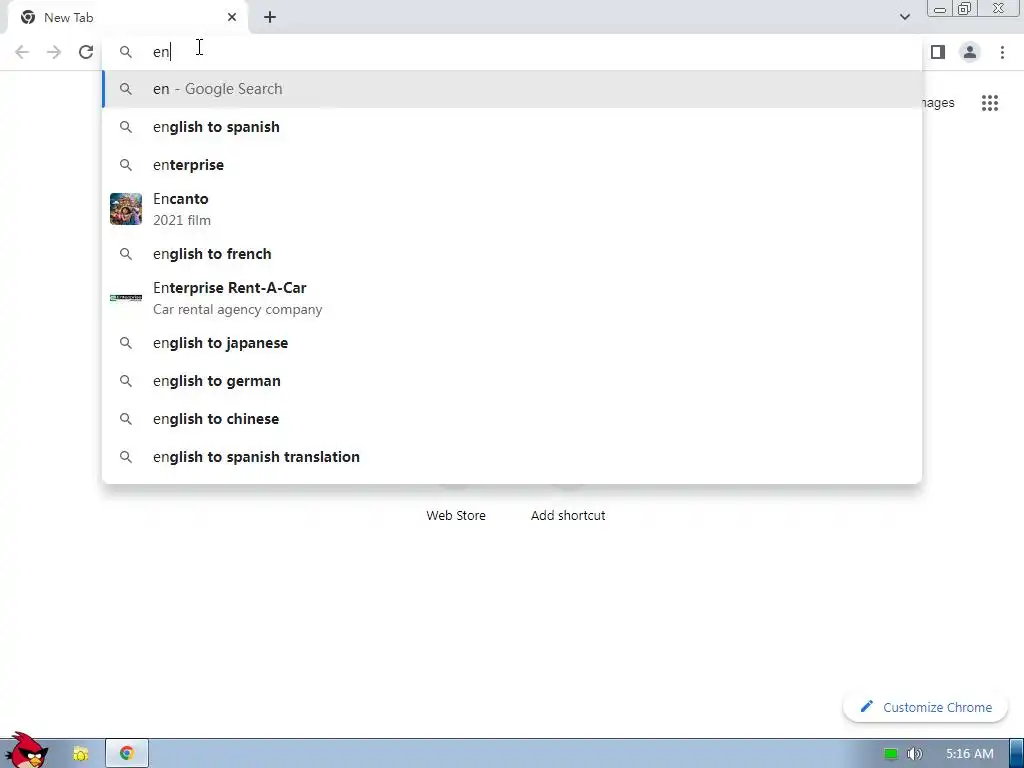Click search icon beside 'enterprise' suggestion

point(126,165)
